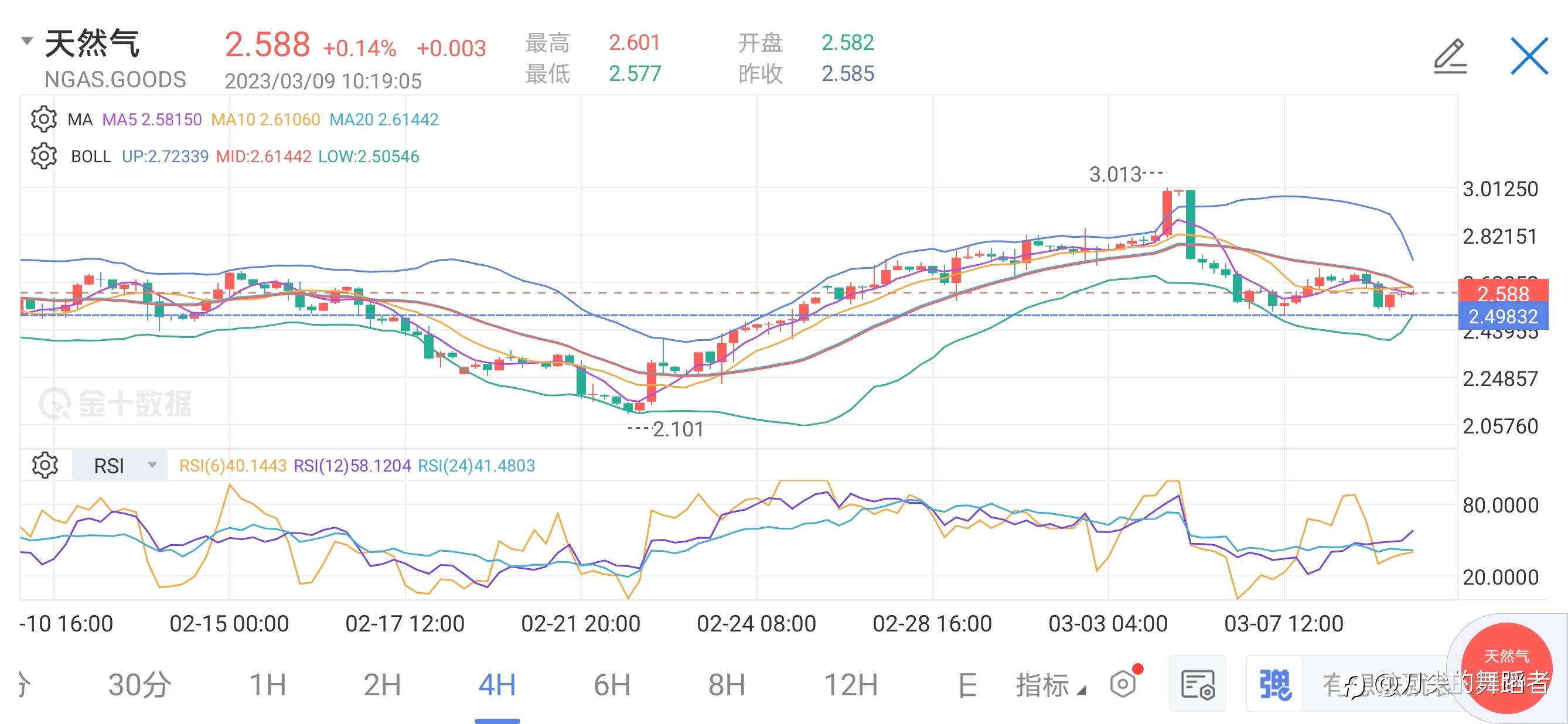Open RSI indicator settings gear

[x=45, y=466]
